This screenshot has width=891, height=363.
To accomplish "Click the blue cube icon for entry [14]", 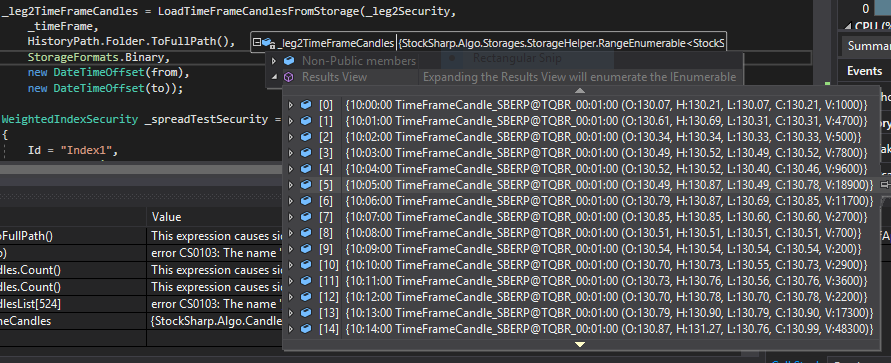I will [x=306, y=328].
